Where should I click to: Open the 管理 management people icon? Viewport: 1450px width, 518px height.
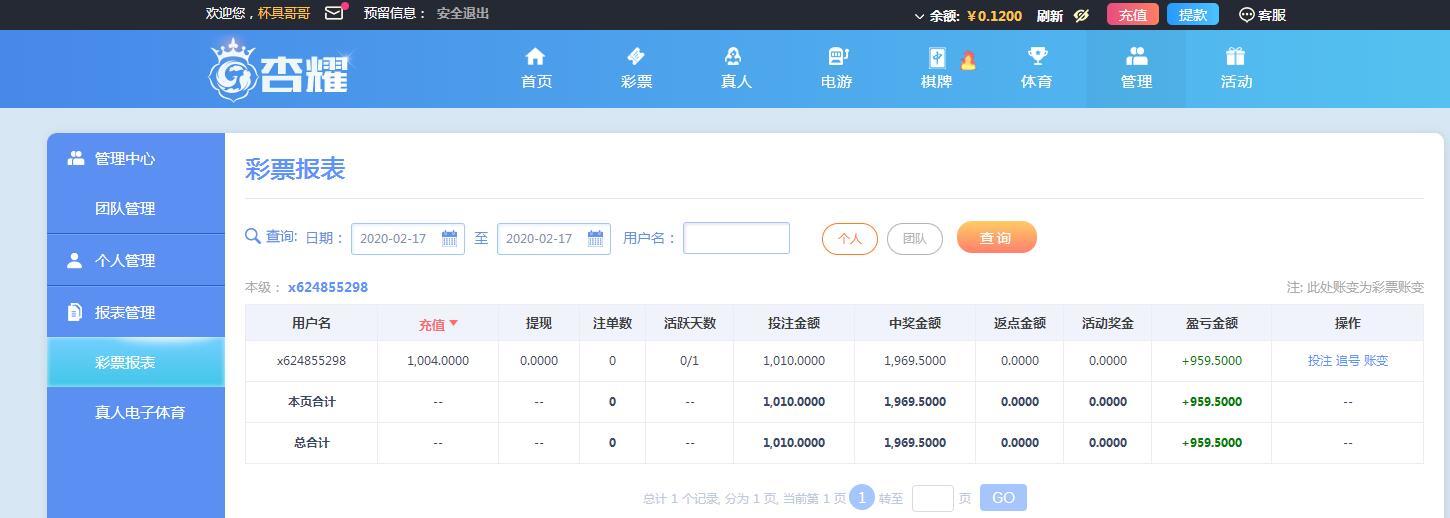click(1136, 56)
